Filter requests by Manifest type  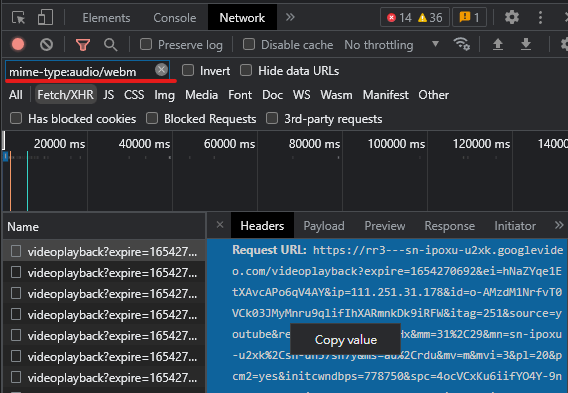pos(385,95)
